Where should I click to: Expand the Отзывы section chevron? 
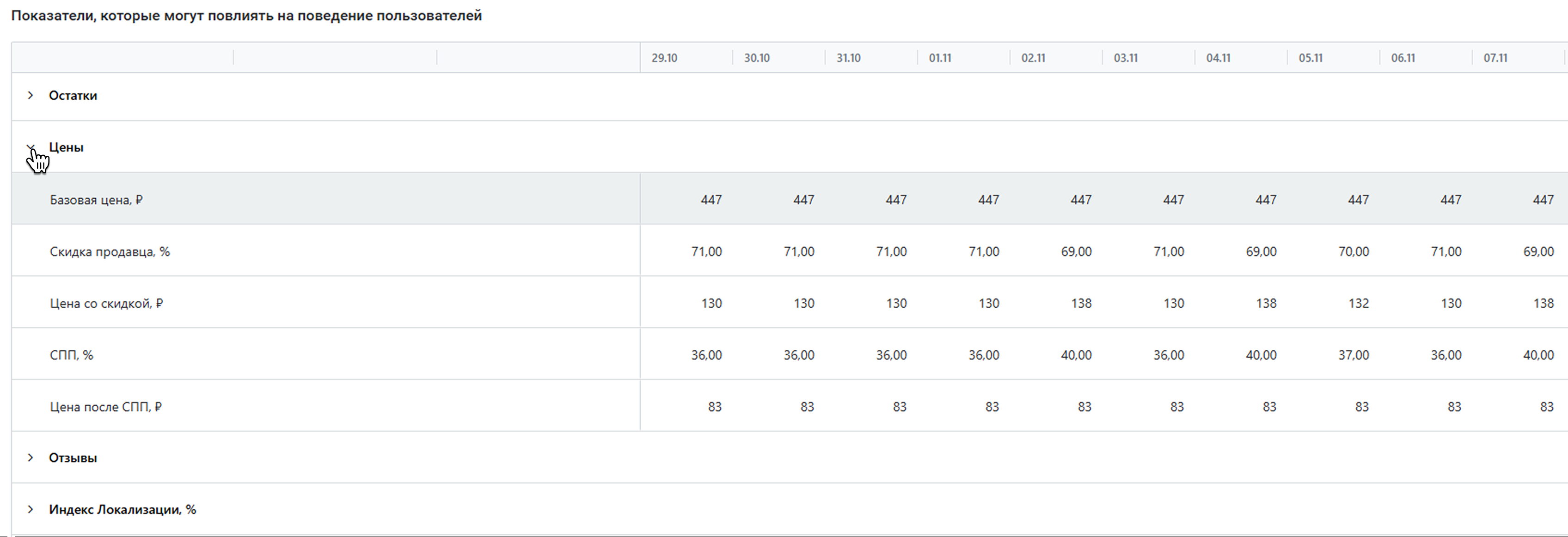click(x=31, y=458)
